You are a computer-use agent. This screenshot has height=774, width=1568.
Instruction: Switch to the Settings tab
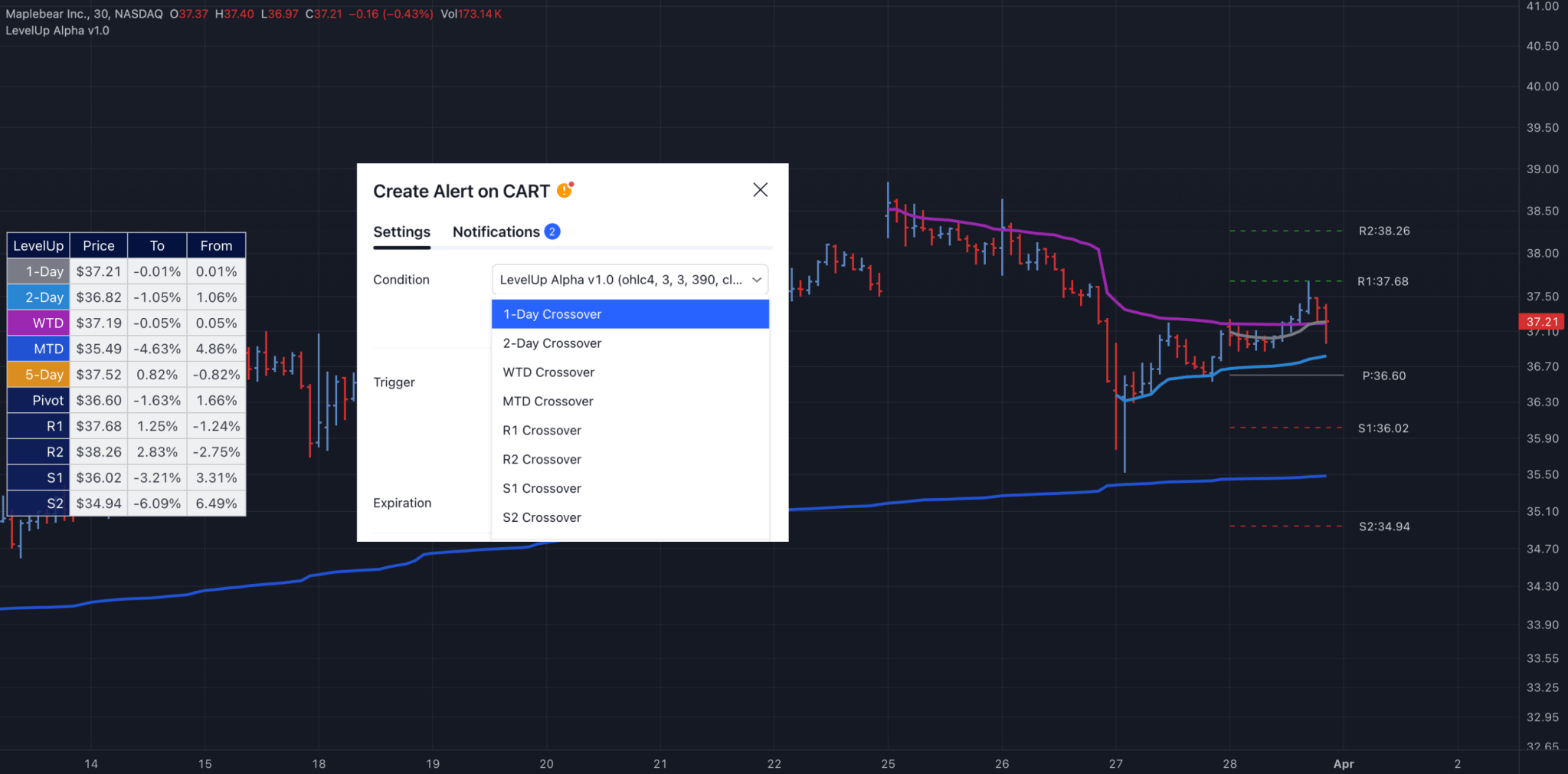pyautogui.click(x=401, y=231)
